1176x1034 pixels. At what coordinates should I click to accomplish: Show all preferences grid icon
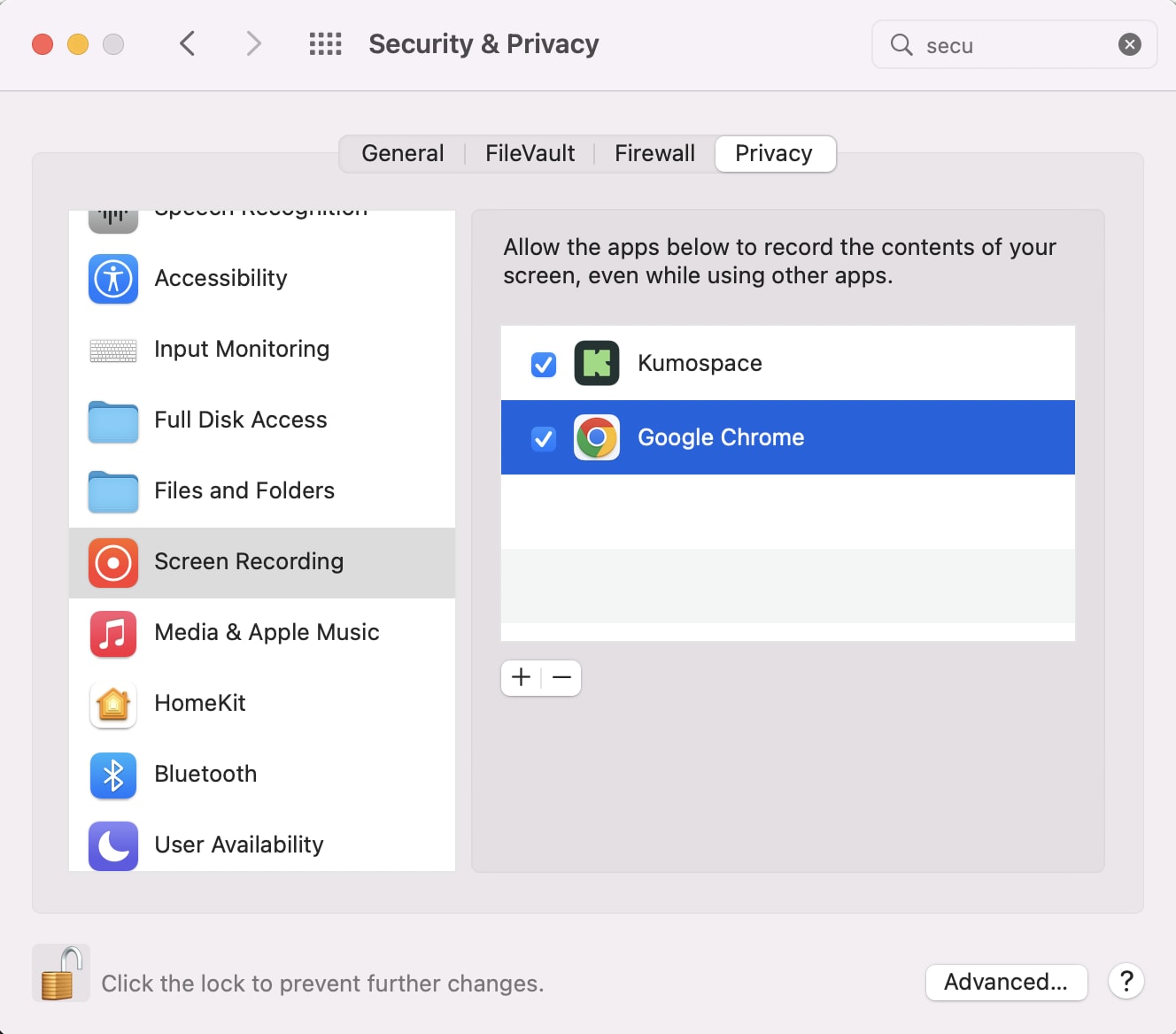click(325, 44)
